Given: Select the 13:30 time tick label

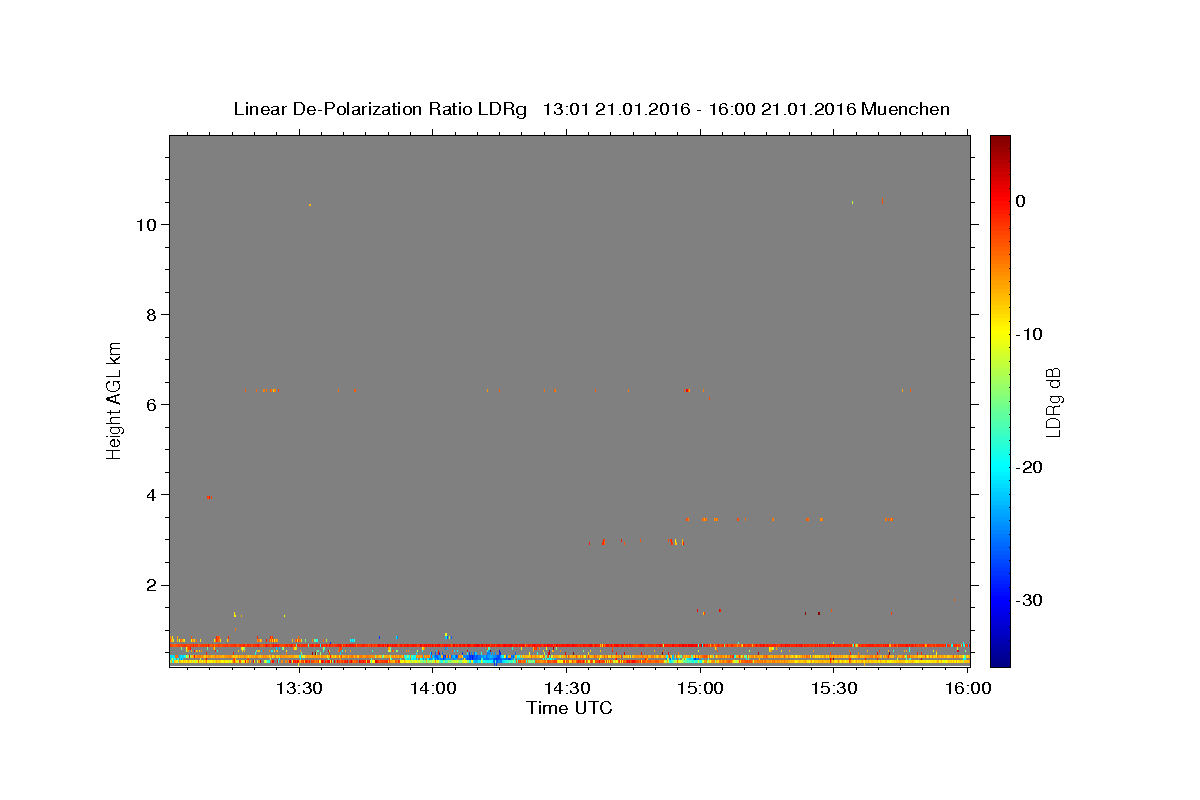Looking at the screenshot, I should pos(298,688).
